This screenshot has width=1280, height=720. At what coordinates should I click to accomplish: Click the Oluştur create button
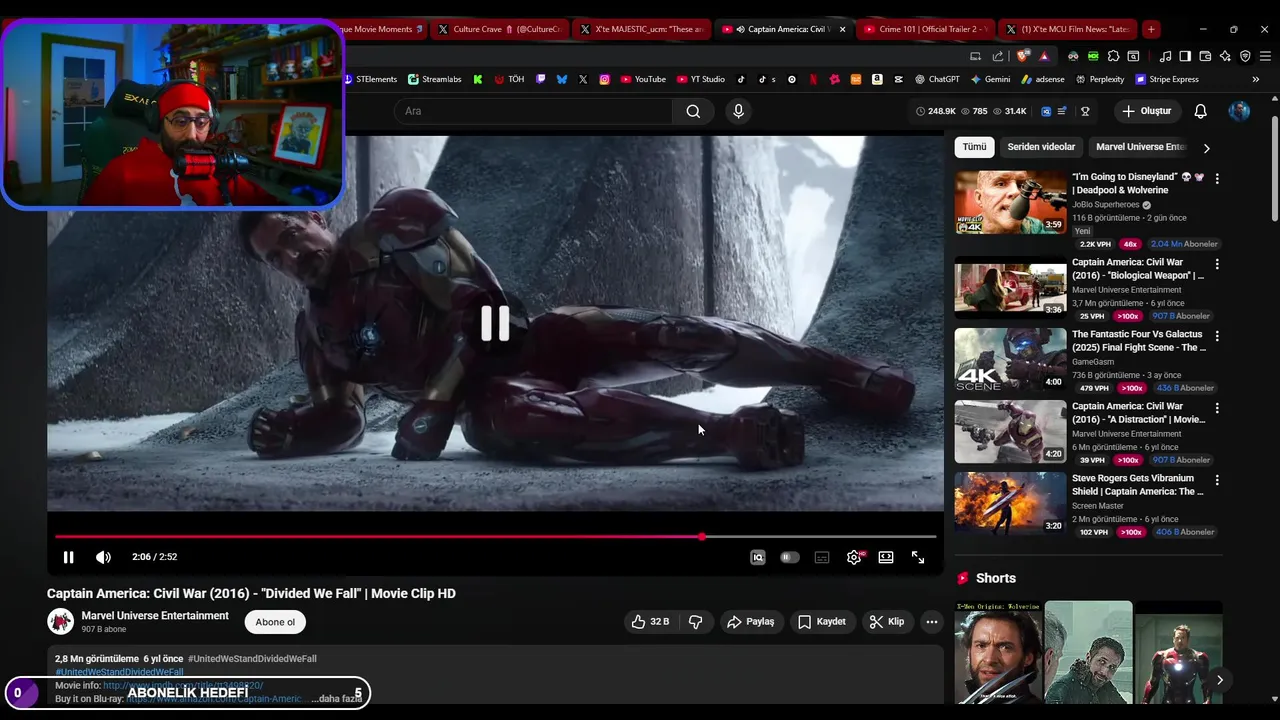tap(1146, 111)
